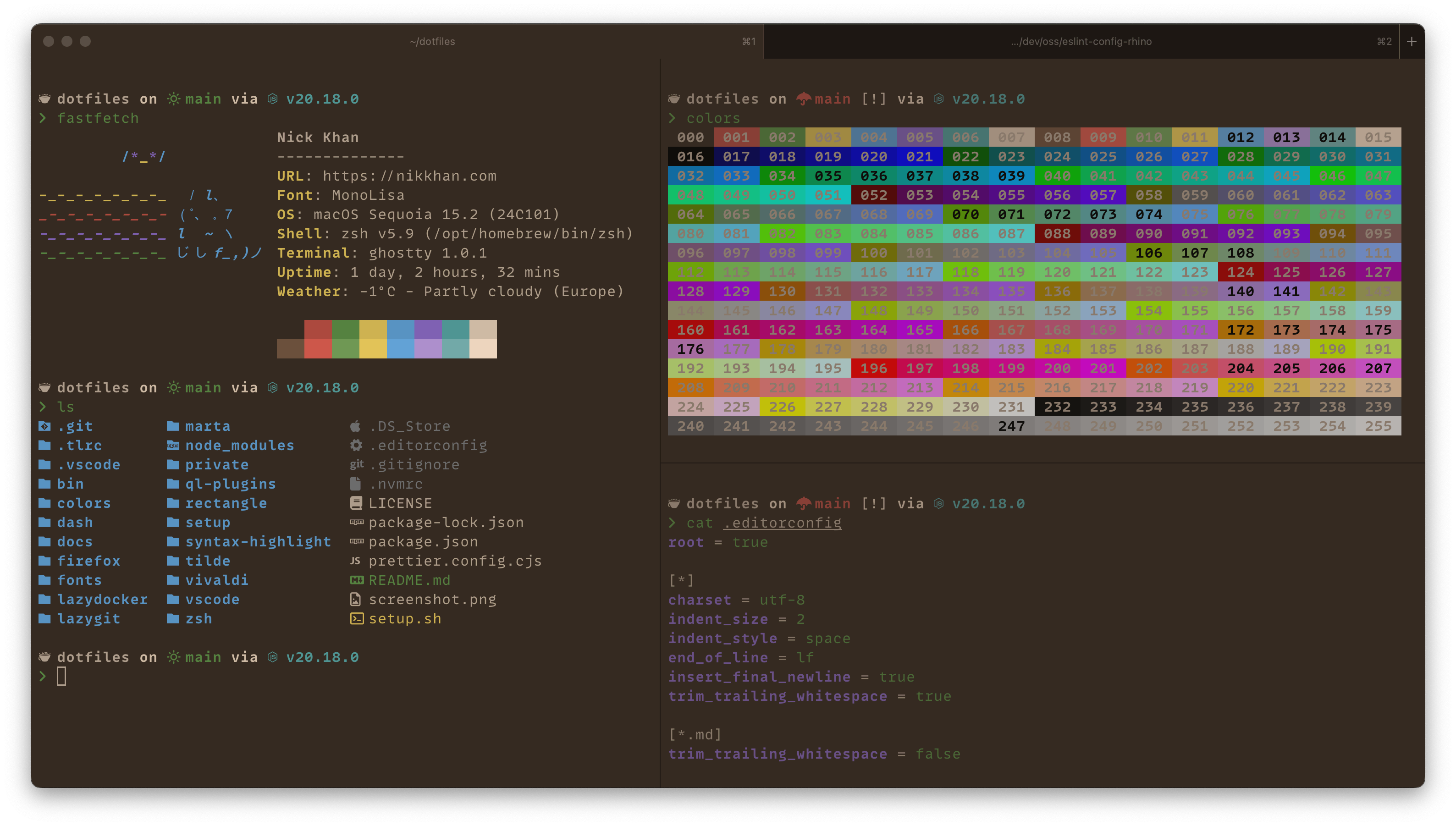Click the npm icon beside package.json

click(357, 542)
